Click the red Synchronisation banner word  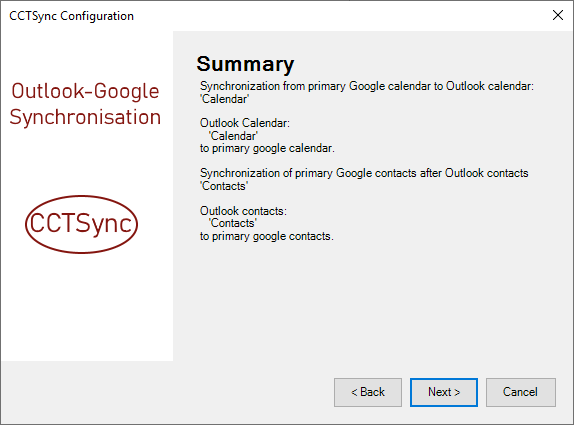[85, 118]
